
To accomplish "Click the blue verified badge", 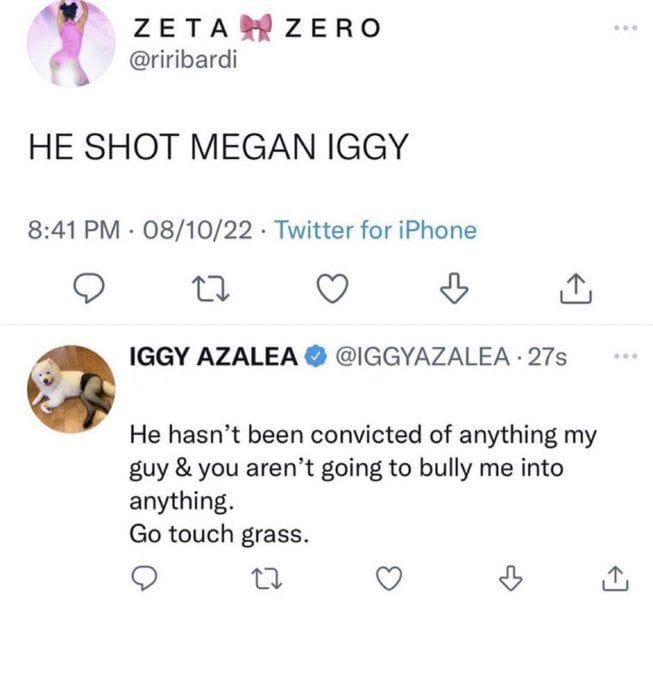I will click(316, 356).
